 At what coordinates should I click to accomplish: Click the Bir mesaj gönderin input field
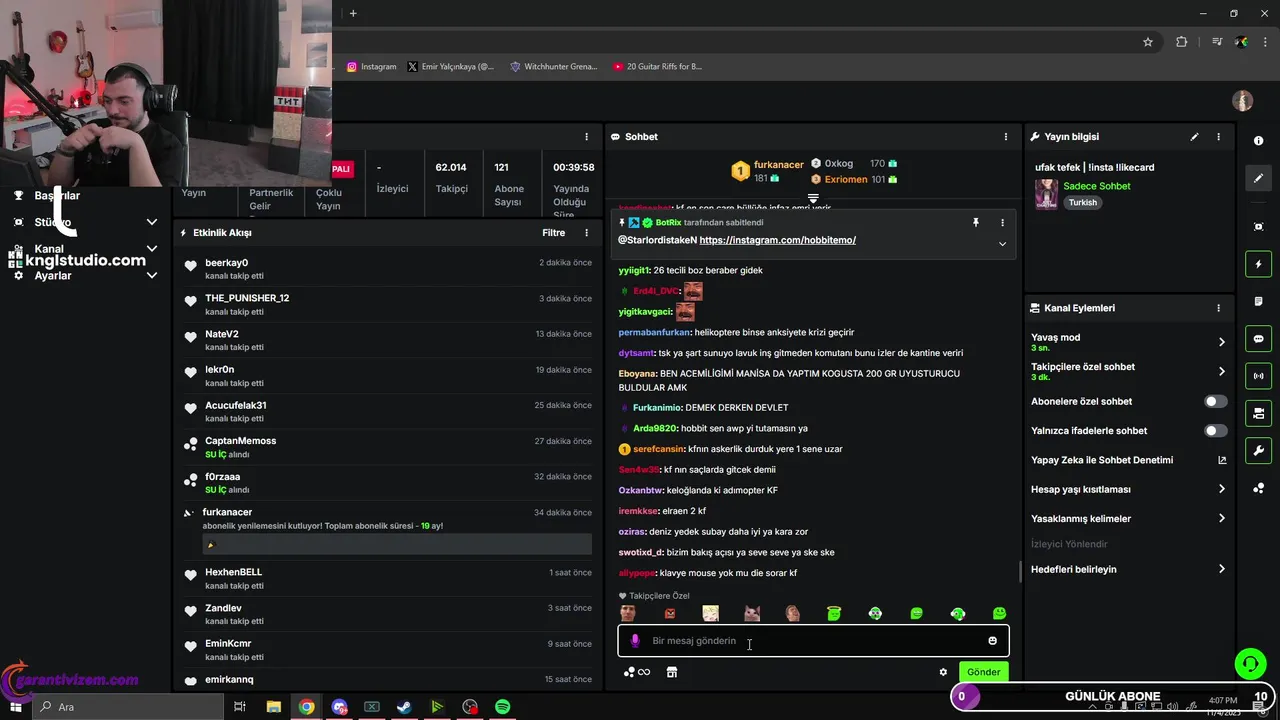[813, 641]
